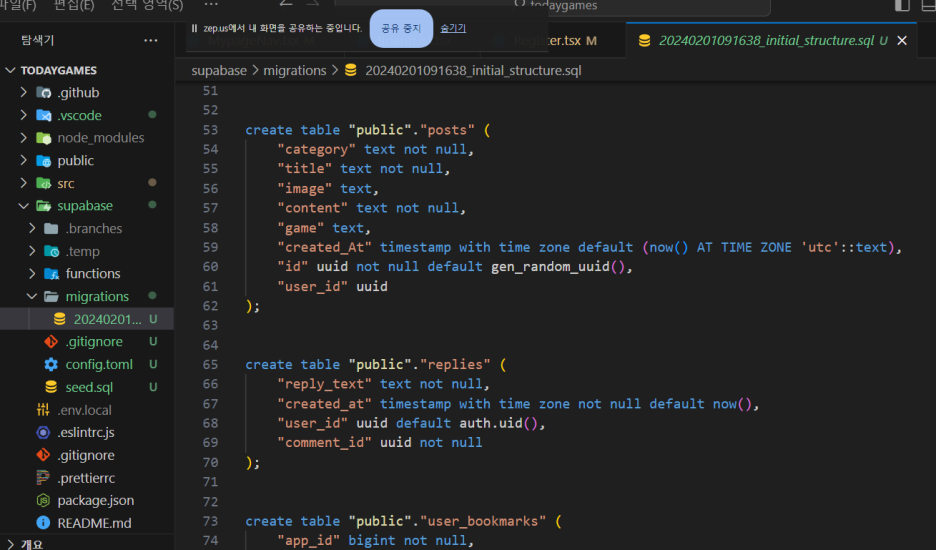This screenshot has height=550, width=936.
Task: Expand the .vscode folder chevron
Action: [23, 115]
